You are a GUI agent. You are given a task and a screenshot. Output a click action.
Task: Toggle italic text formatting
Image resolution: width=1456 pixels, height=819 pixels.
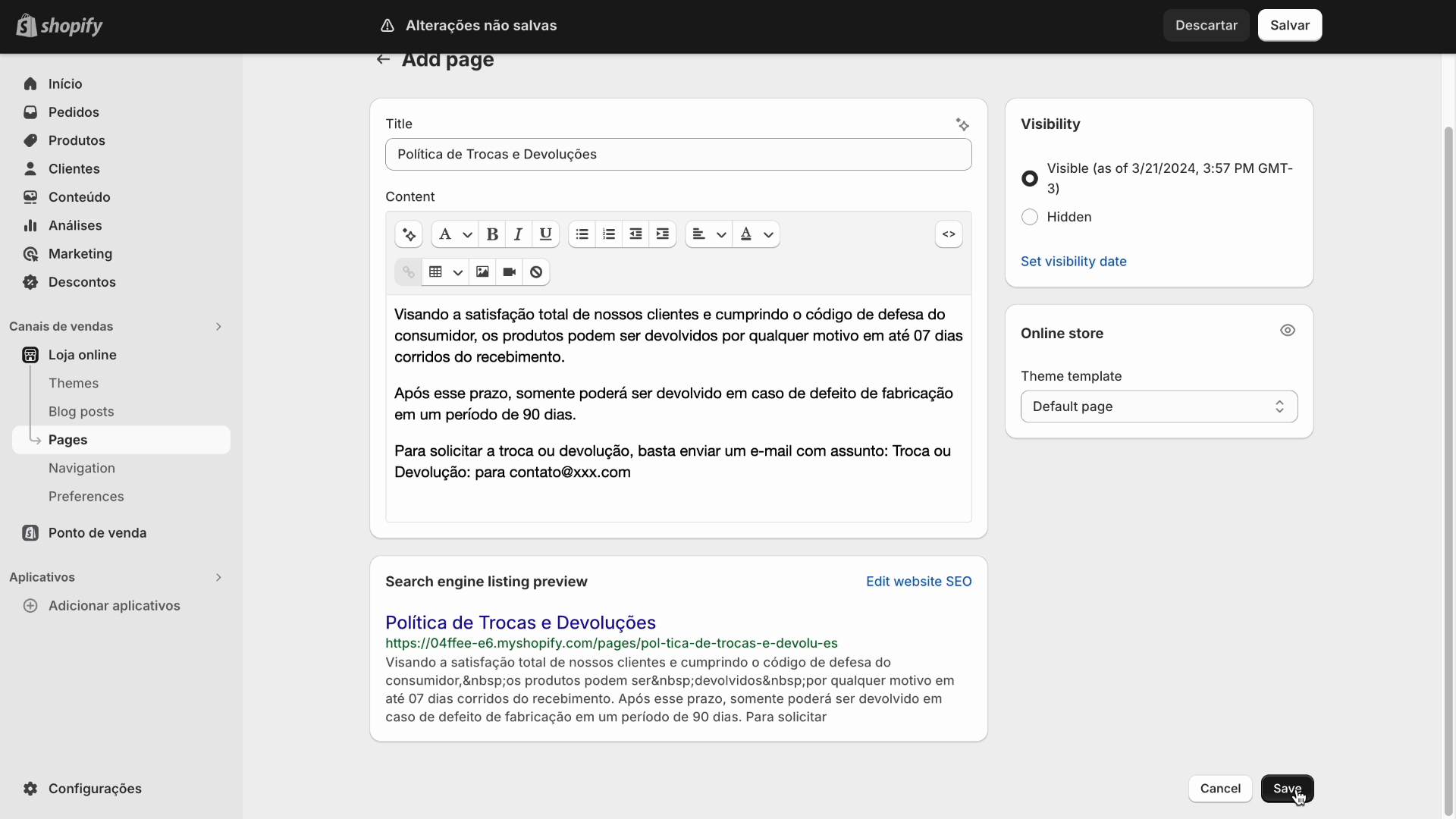(x=519, y=234)
